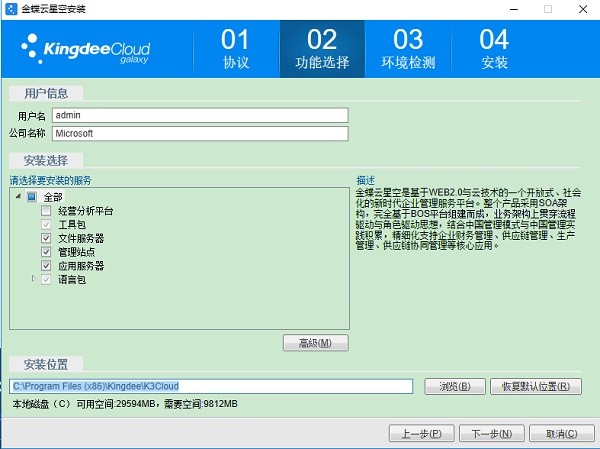Go to step 01 协议
This screenshot has width=600, height=449.
point(235,49)
